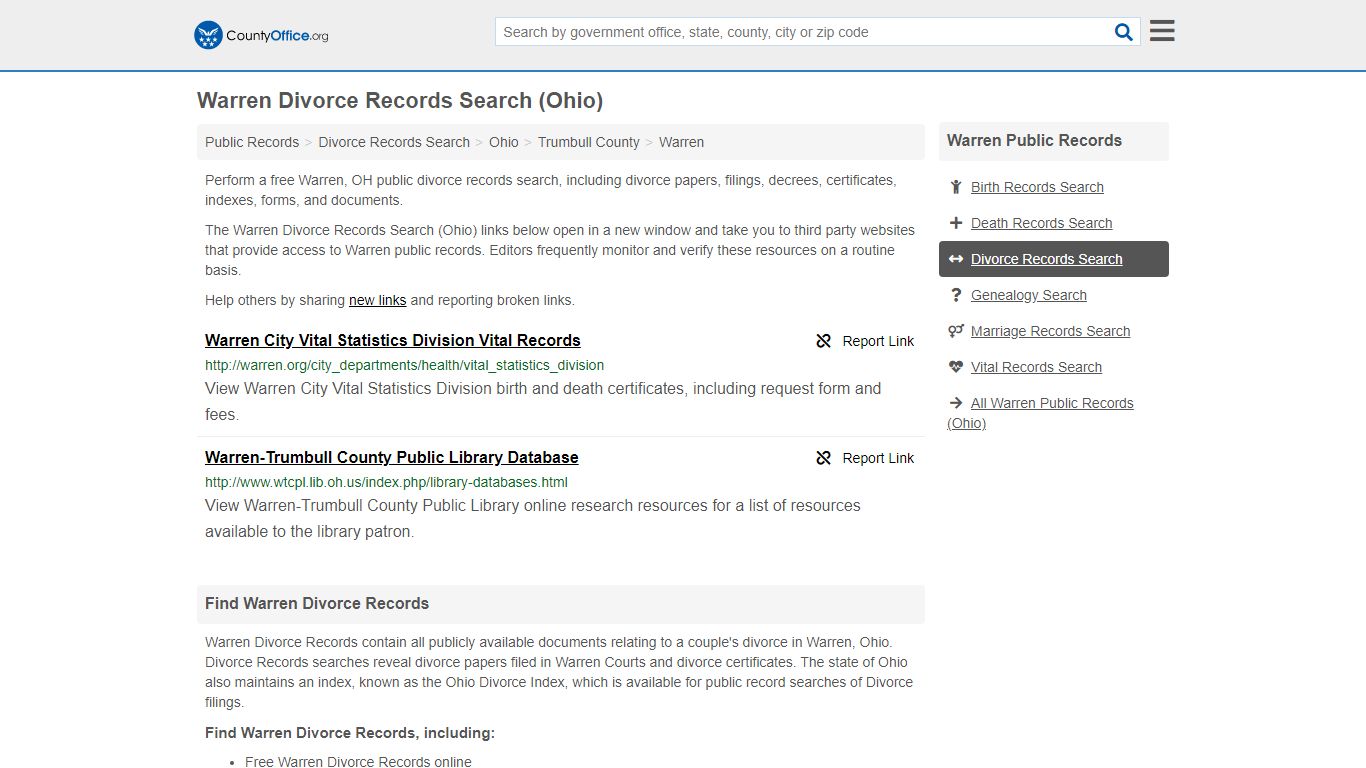Click the Genealogy question mark icon
This screenshot has width=1366, height=768.
(x=956, y=295)
